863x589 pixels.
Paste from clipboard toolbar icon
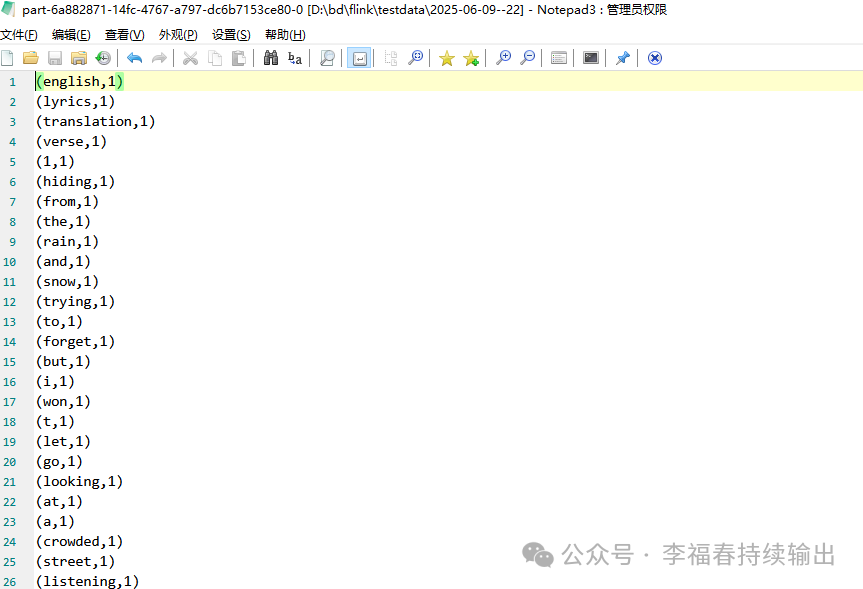pyautogui.click(x=239, y=58)
